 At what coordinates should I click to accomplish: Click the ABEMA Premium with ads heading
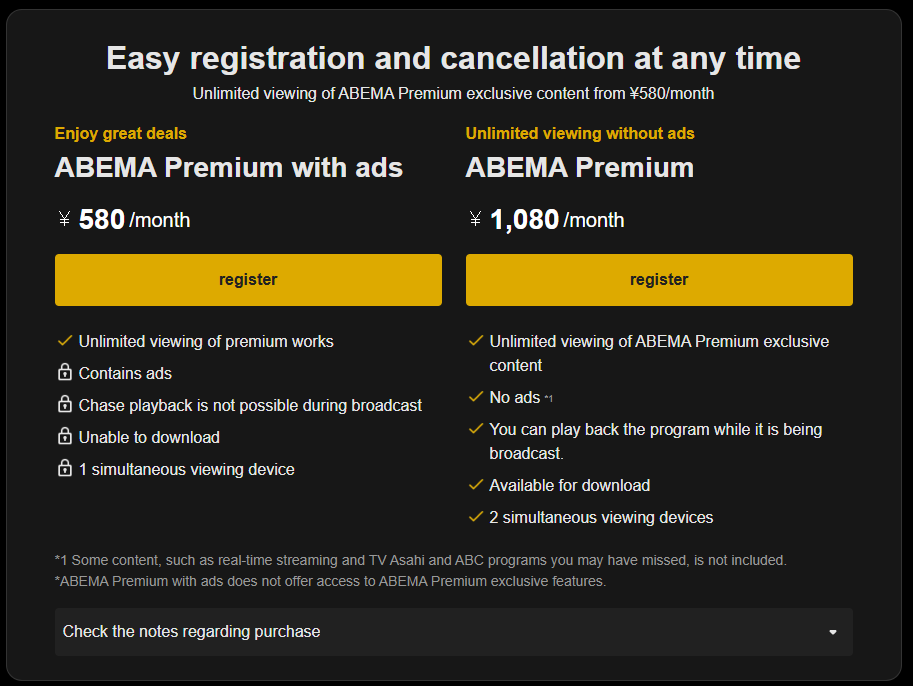pos(229,168)
